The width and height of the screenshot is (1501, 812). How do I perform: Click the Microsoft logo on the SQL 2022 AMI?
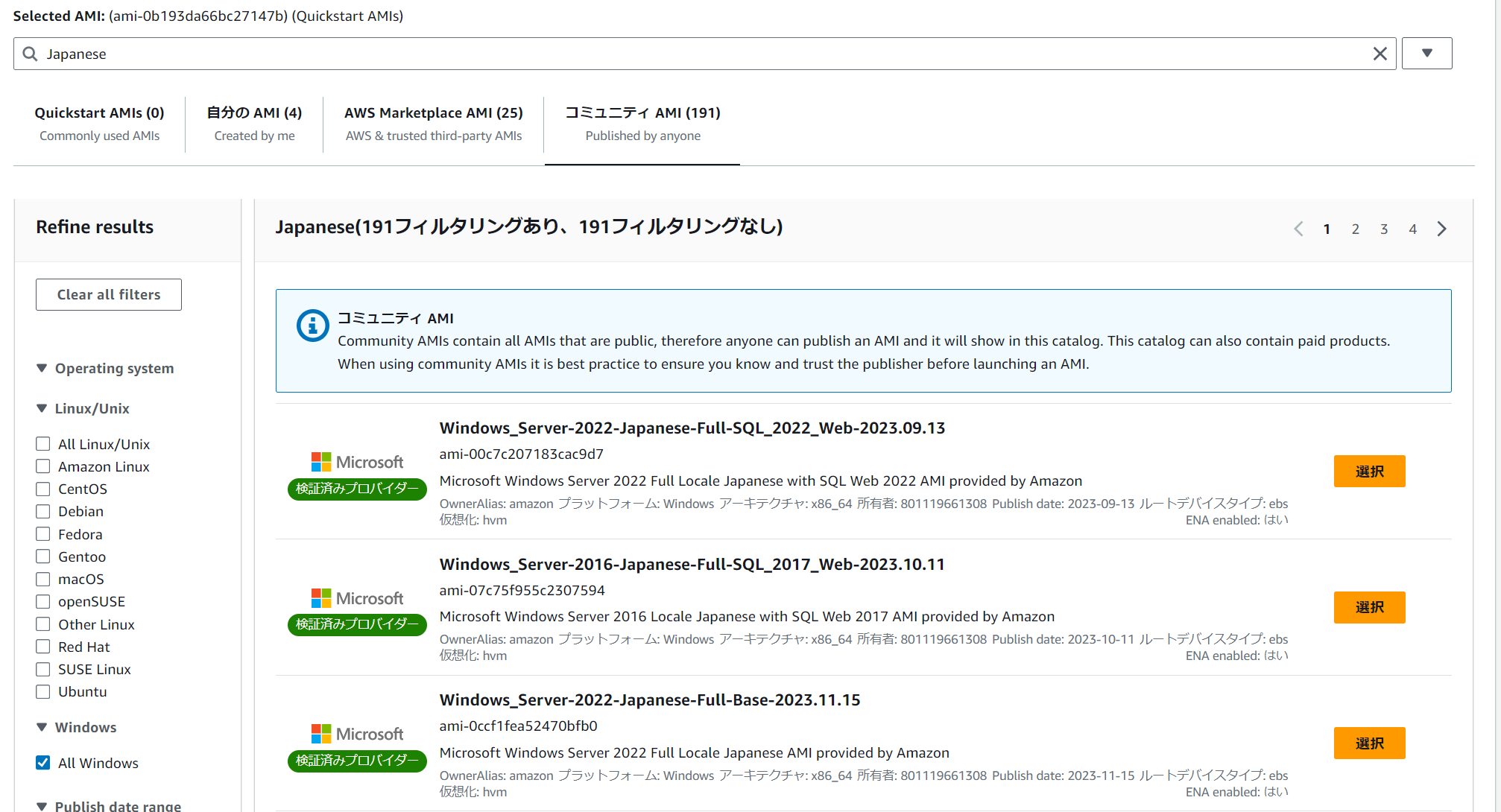(x=358, y=462)
